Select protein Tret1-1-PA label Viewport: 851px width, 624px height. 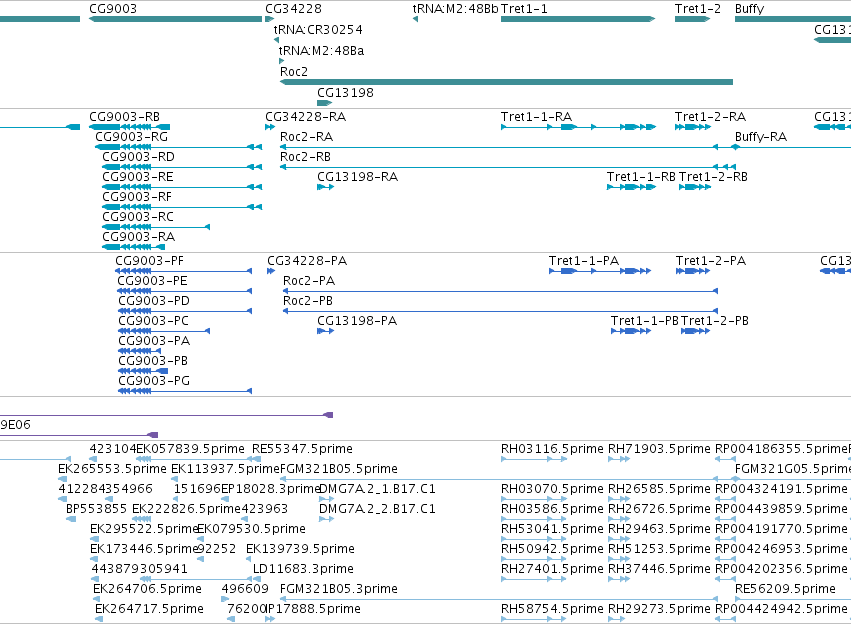pyautogui.click(x=583, y=261)
